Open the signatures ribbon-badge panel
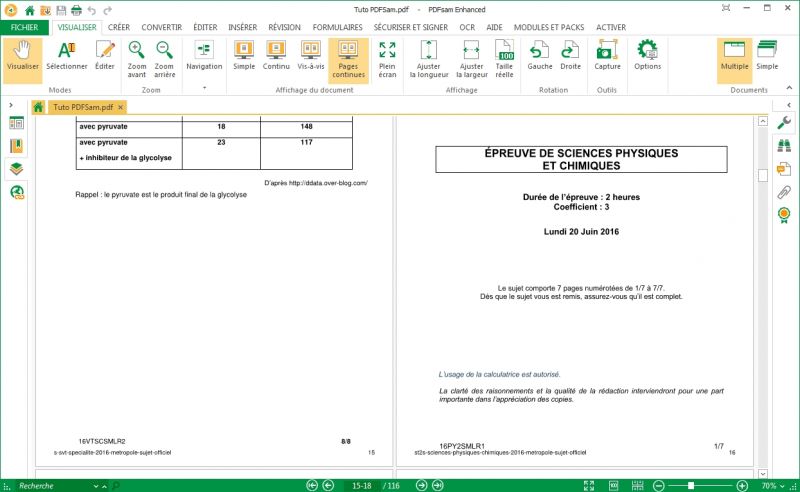800x492 pixels. pos(784,215)
